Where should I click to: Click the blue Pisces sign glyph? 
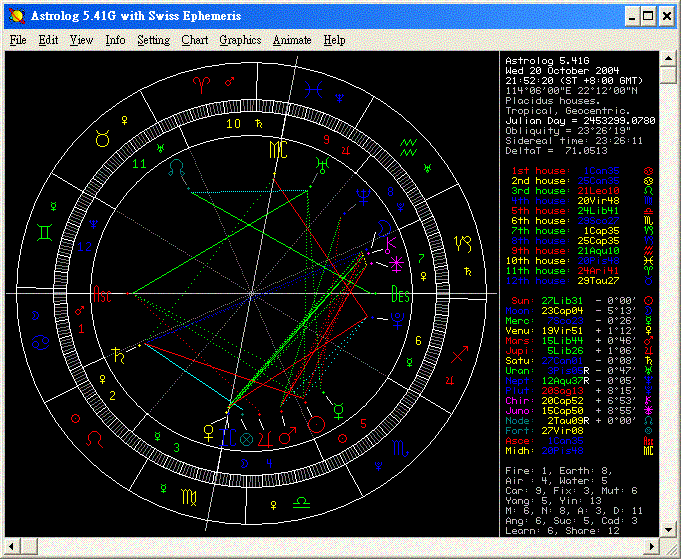coord(313,89)
